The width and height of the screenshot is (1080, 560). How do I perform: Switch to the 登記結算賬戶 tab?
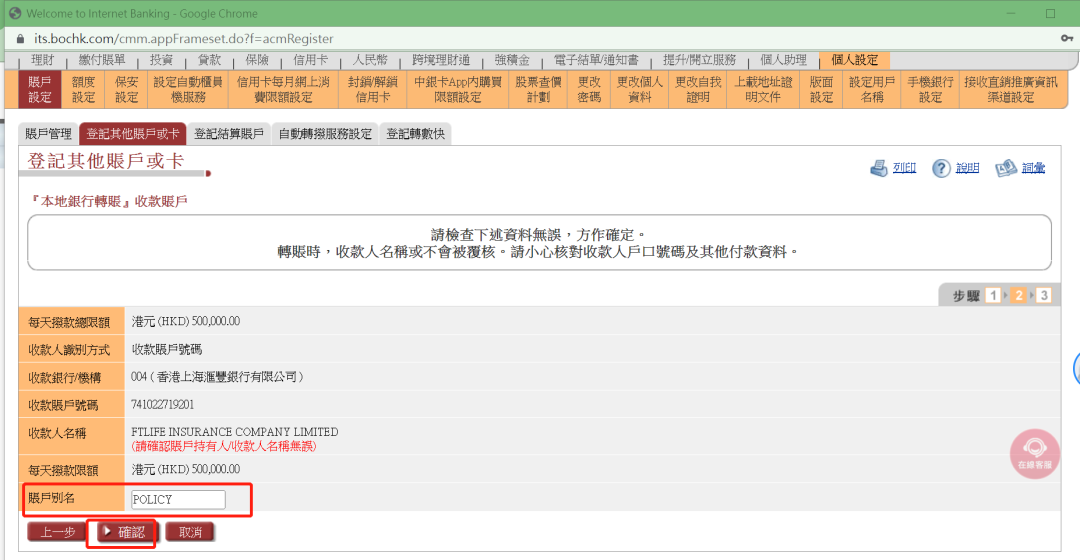coord(229,134)
